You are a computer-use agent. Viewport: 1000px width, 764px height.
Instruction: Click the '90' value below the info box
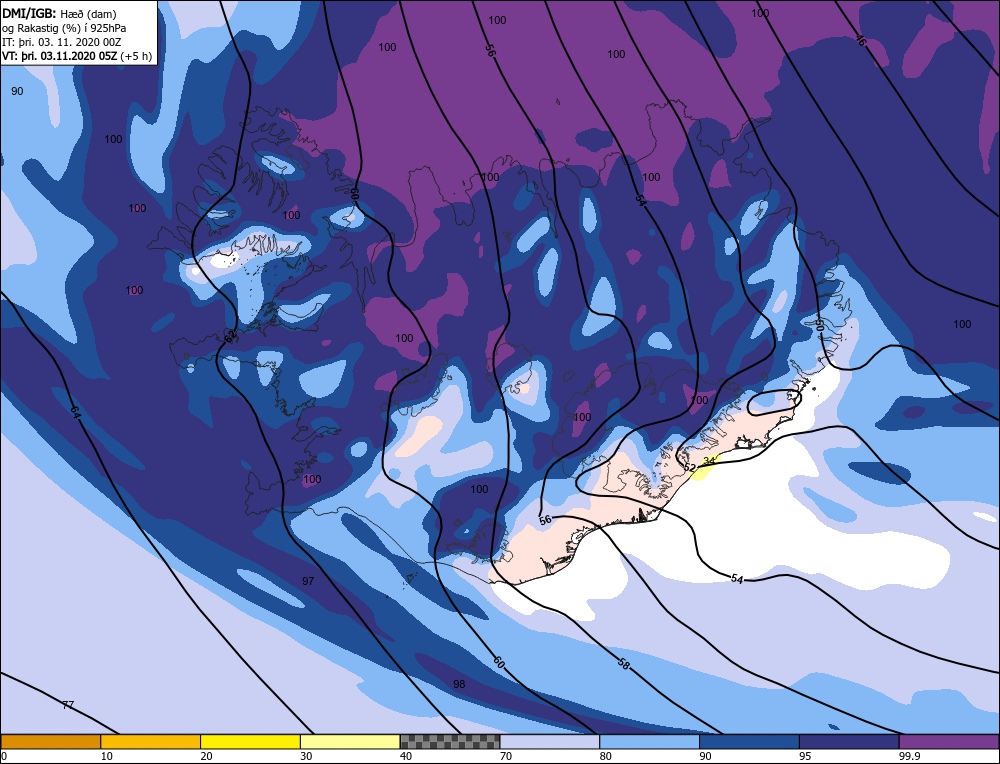17,91
